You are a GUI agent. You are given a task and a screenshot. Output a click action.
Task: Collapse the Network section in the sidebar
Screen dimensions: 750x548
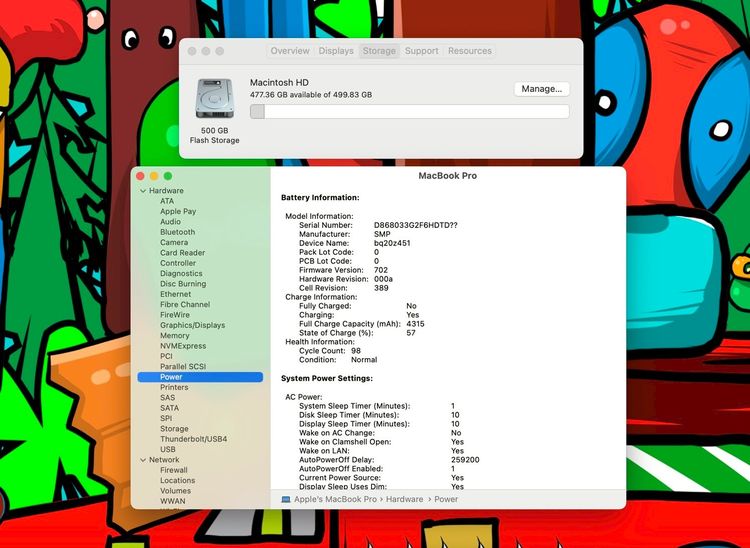[143, 460]
